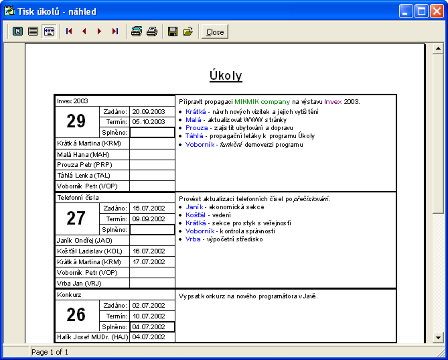Image resolution: width=448 pixels, height=360 pixels.
Task: Click blue Táhlá name in bullet list
Action: [x=194, y=136]
